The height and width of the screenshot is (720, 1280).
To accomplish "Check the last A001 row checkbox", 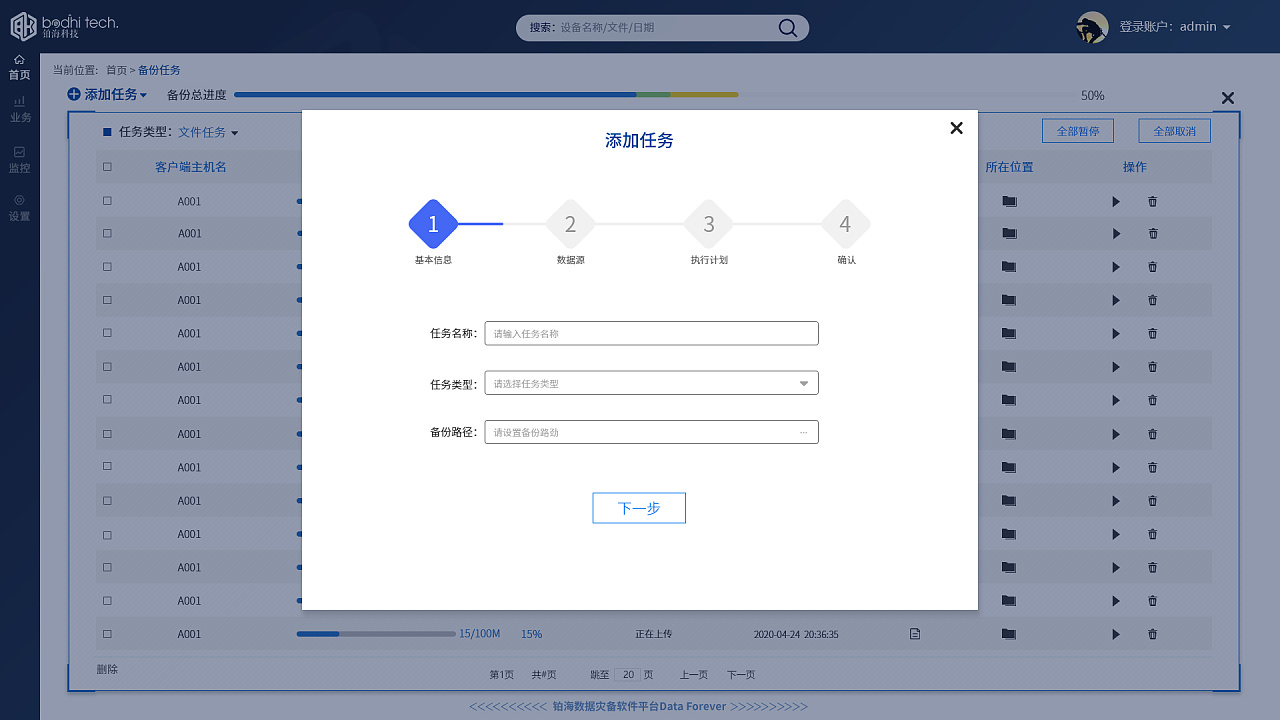I will [x=107, y=634].
